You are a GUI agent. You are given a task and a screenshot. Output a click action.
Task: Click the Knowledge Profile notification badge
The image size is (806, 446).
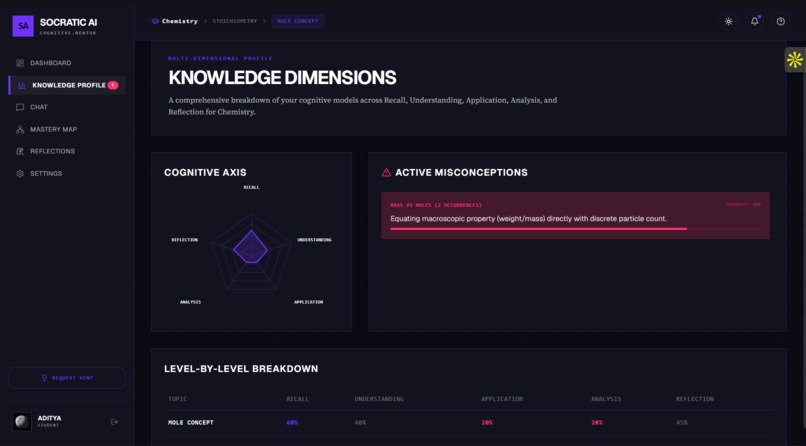[113, 85]
